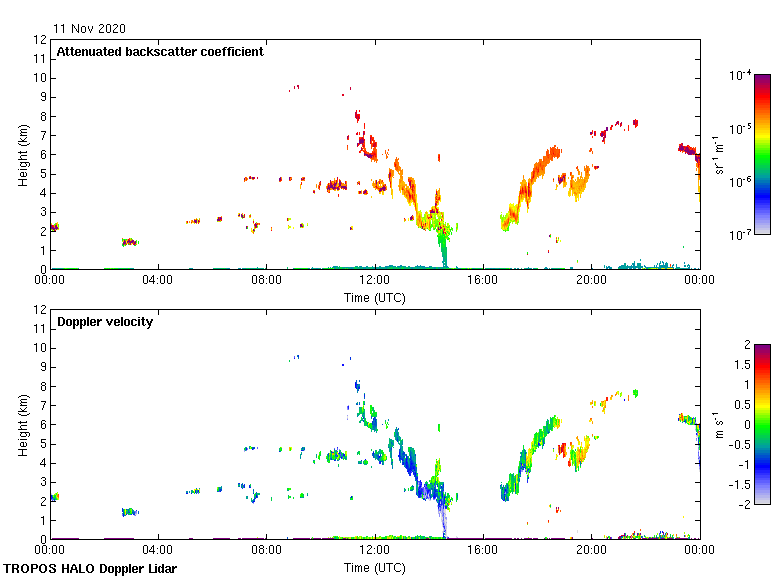Click the -2 label on velocity color bar
Screen dimensions: 780x580
point(745,503)
